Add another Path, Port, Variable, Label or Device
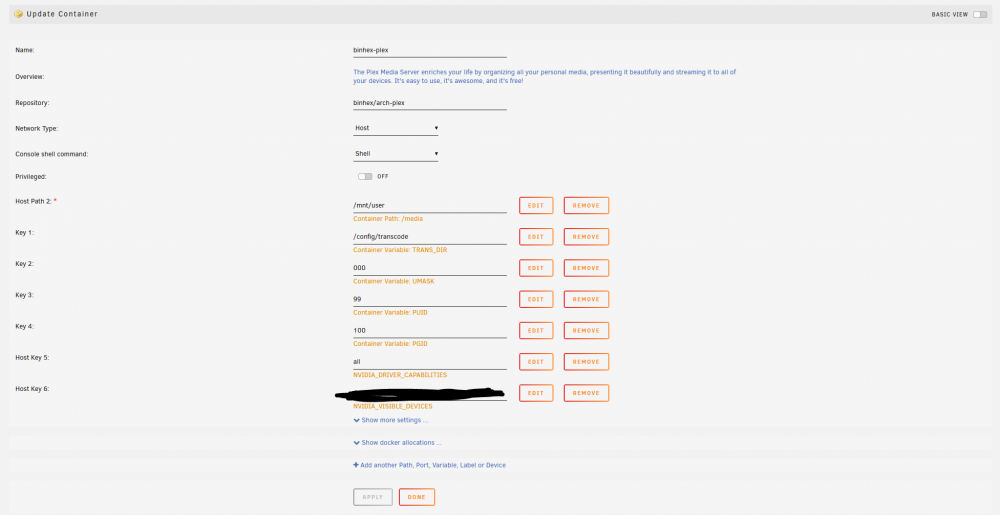Image resolution: width=1000 pixels, height=515 pixels. (x=432, y=465)
